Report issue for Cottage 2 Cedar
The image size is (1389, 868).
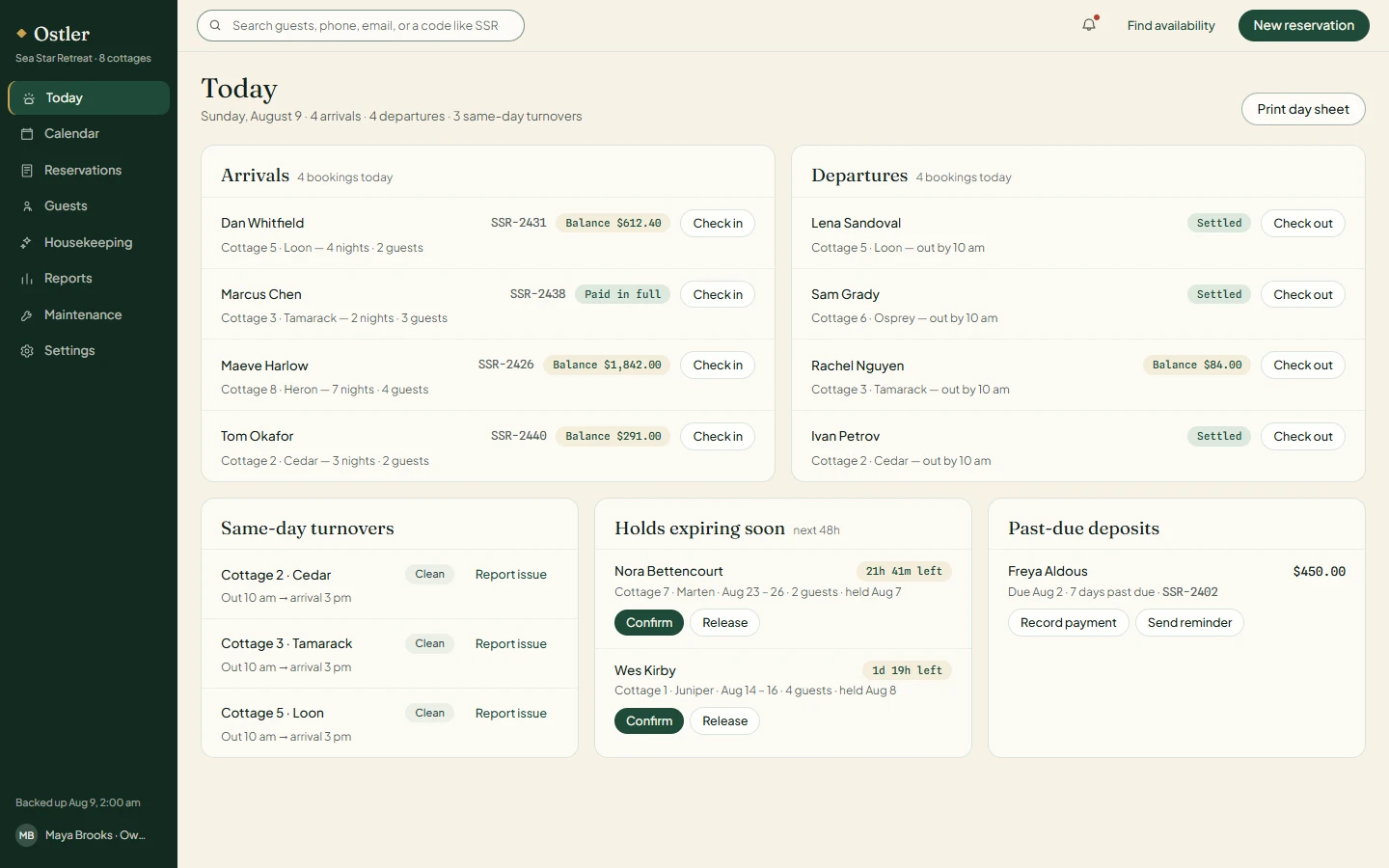coord(511,575)
